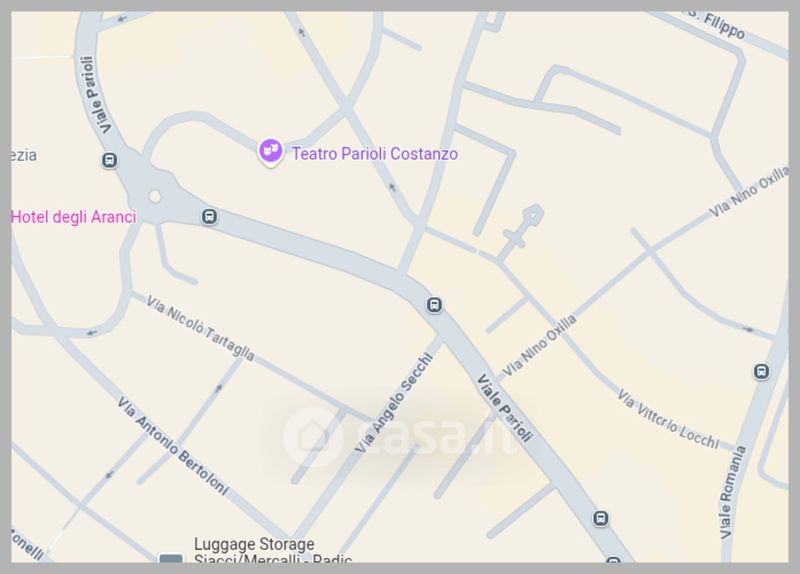Click the roundabout center circle
The height and width of the screenshot is (574, 800).
click(x=155, y=196)
